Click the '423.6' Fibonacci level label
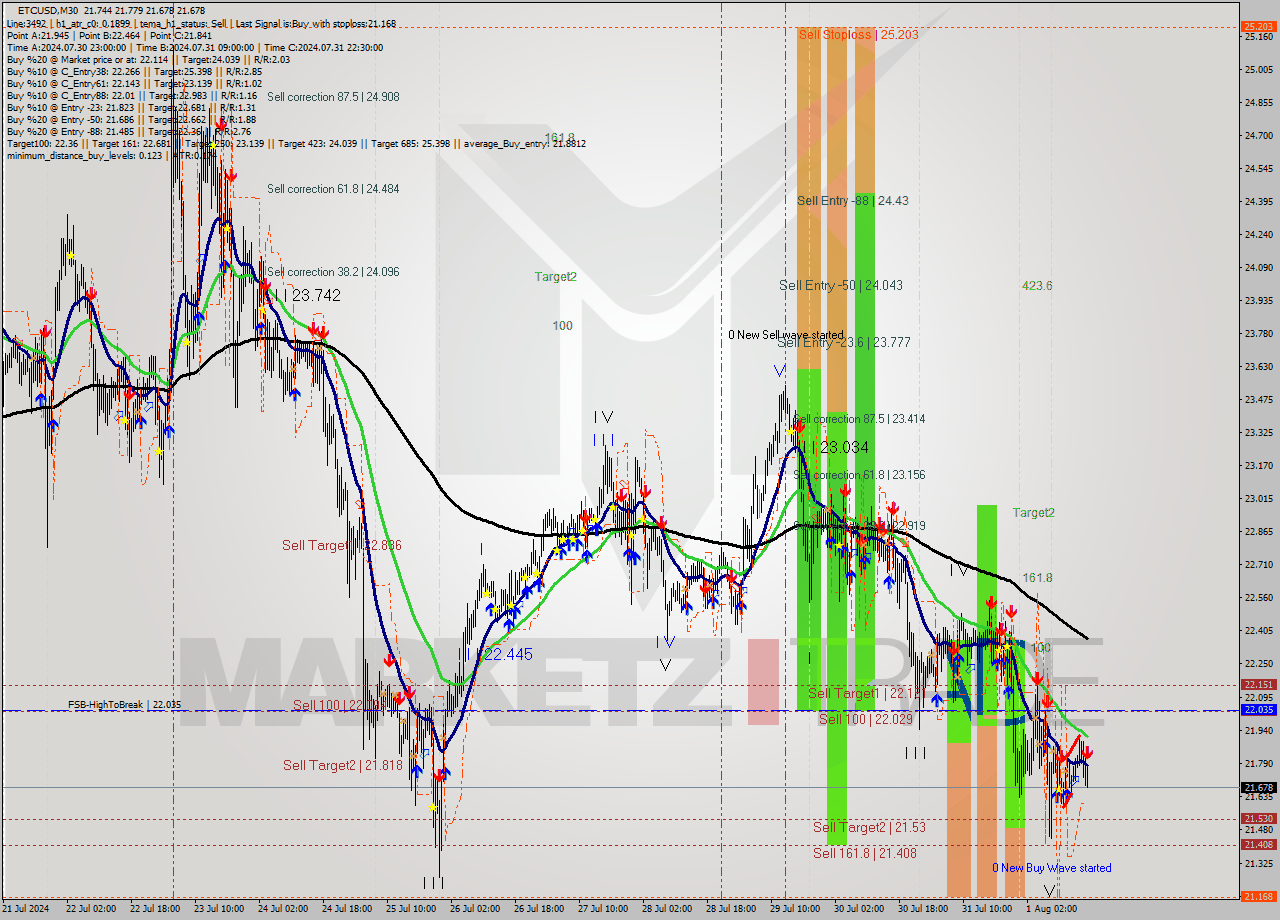 (x=1037, y=286)
